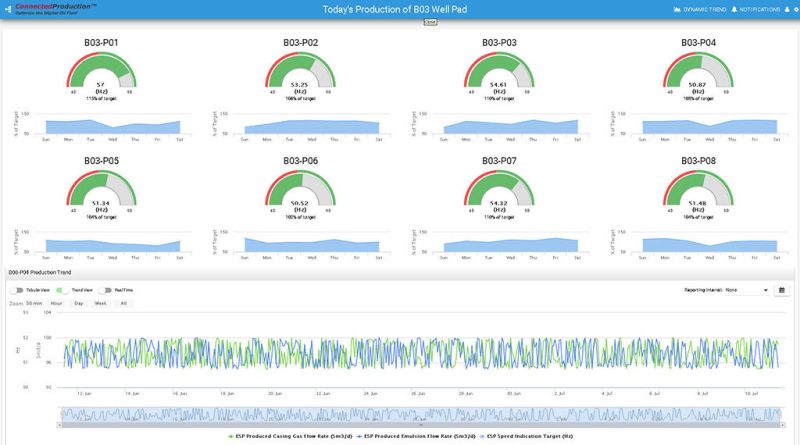Select the B03-P02 gauge
Screen dimensions: 800x445
pos(300,70)
